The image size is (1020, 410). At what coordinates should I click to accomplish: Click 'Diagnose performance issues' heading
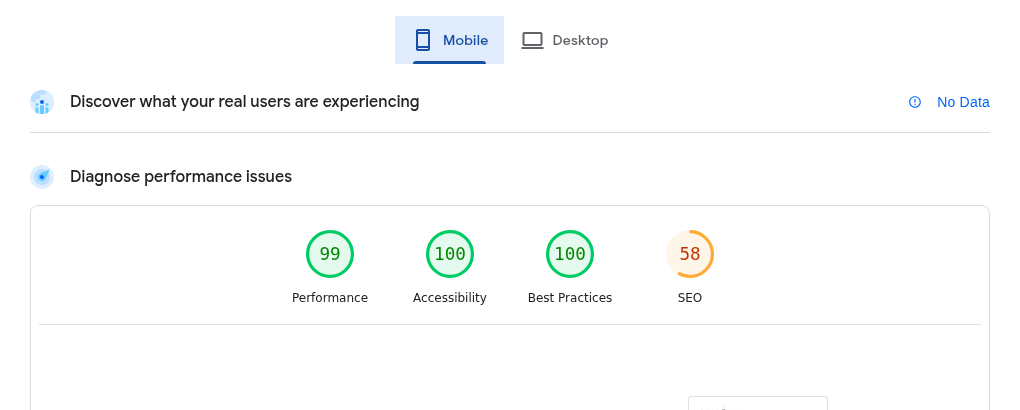coord(181,176)
